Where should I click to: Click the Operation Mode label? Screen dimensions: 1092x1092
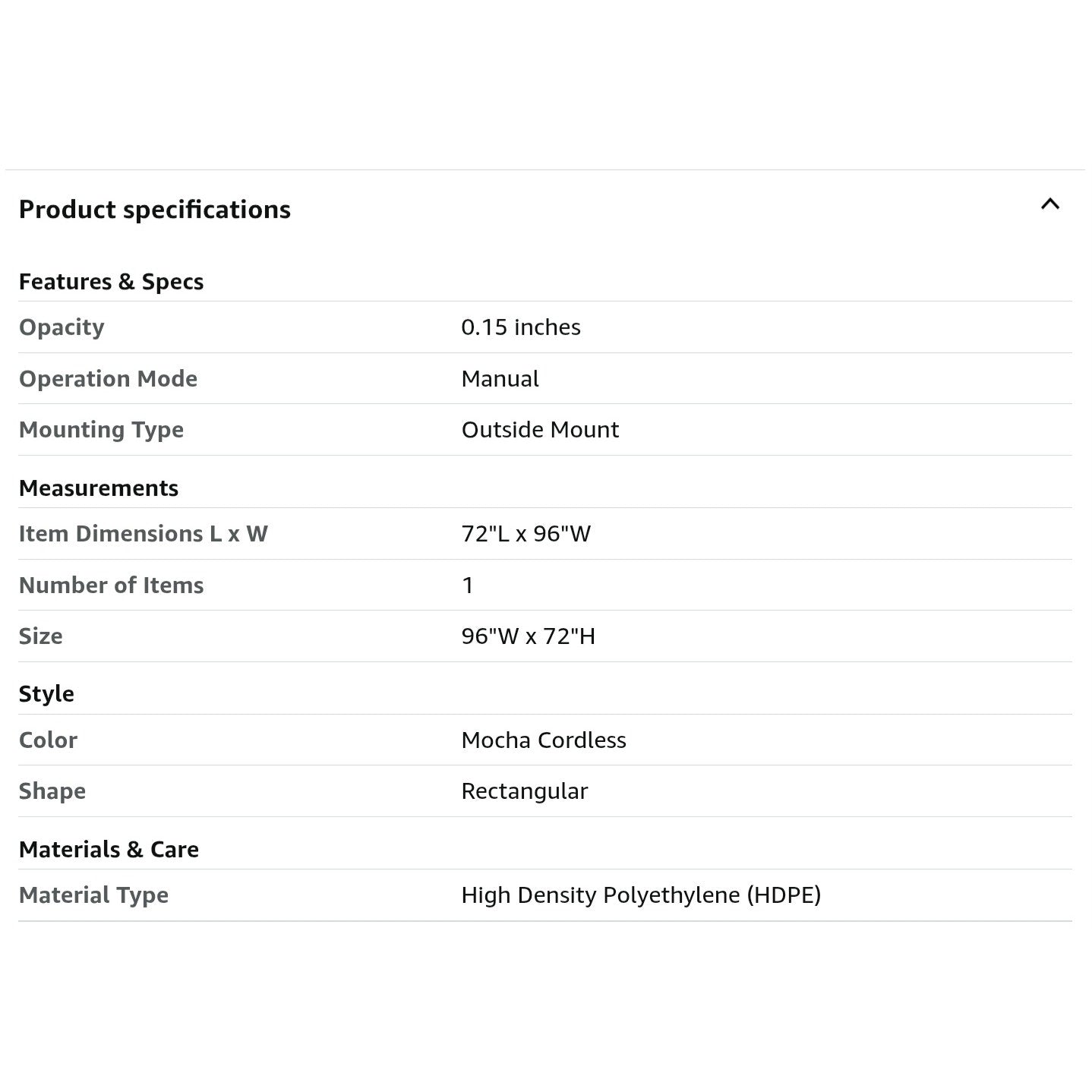click(109, 378)
